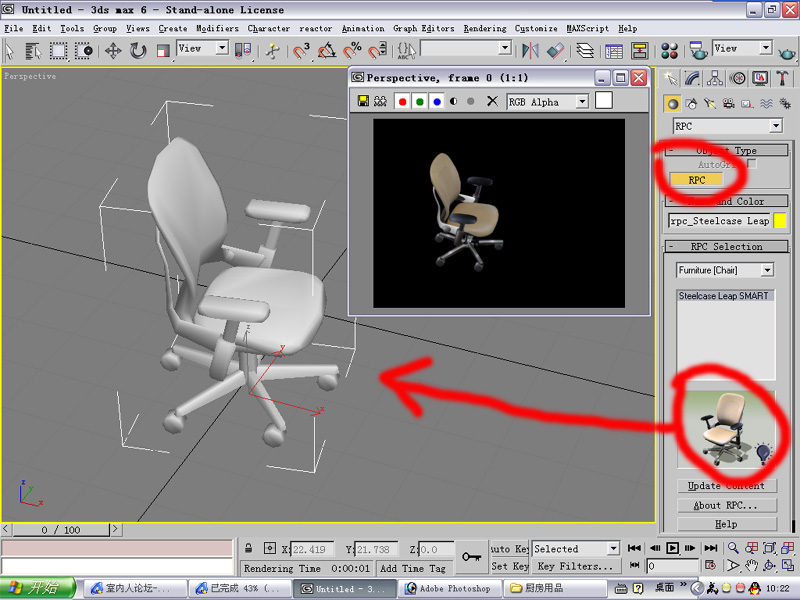Open the Schematic View

(639, 51)
